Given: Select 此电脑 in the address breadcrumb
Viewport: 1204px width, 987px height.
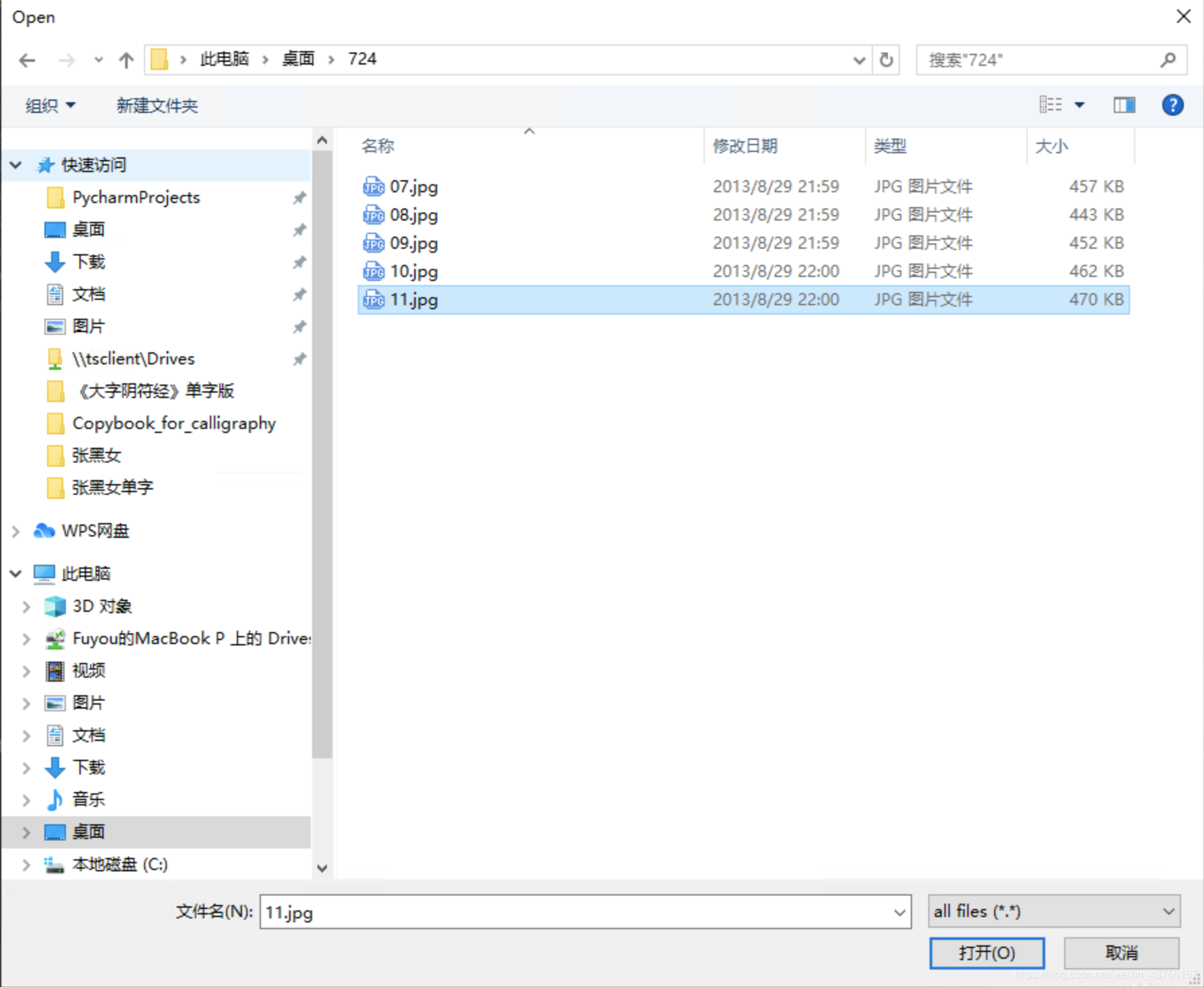Looking at the screenshot, I should pos(224,59).
